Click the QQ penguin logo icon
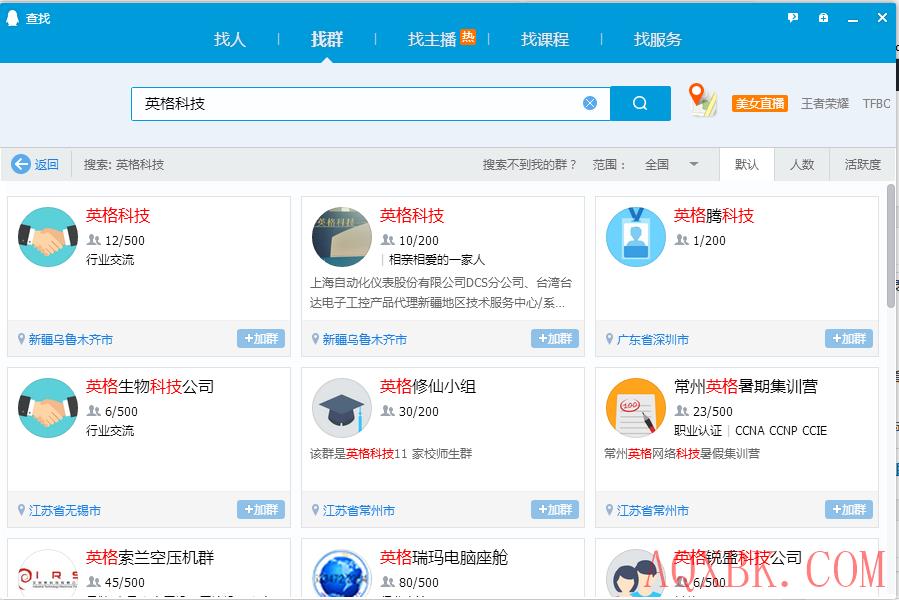 pyautogui.click(x=12, y=18)
